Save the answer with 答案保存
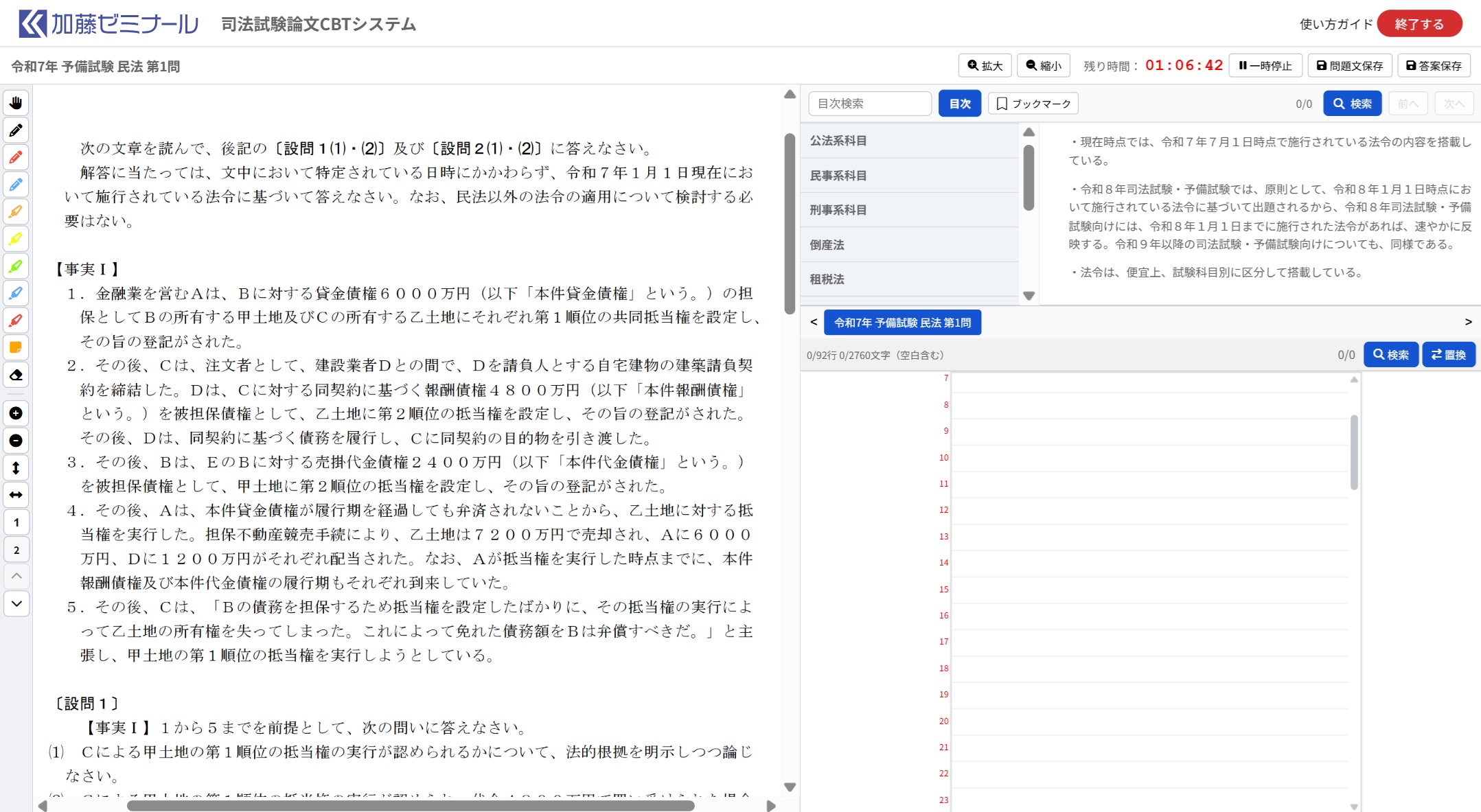Screen dimensions: 1481x812 [1434, 66]
